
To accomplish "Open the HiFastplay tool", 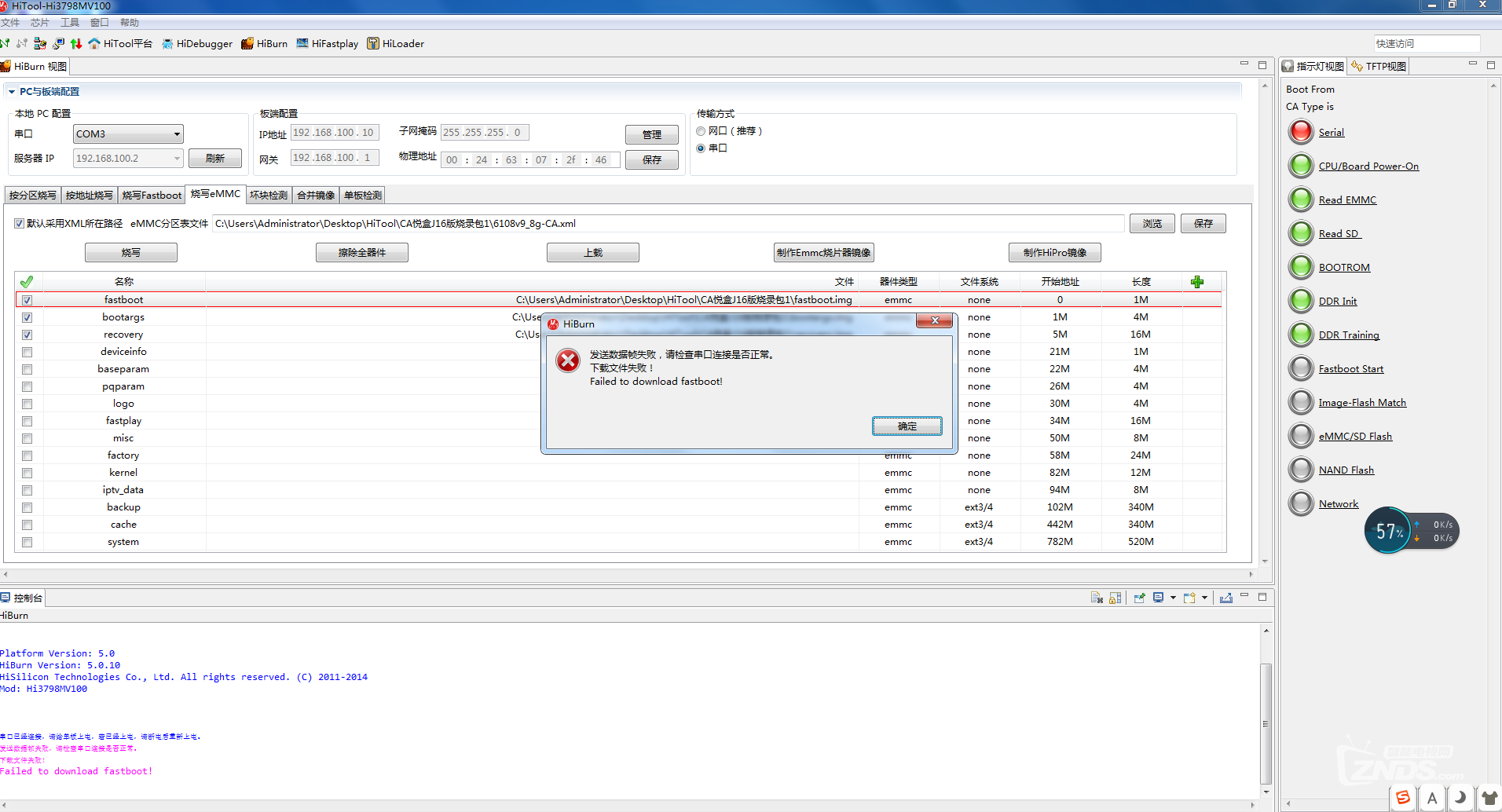I will click(327, 43).
